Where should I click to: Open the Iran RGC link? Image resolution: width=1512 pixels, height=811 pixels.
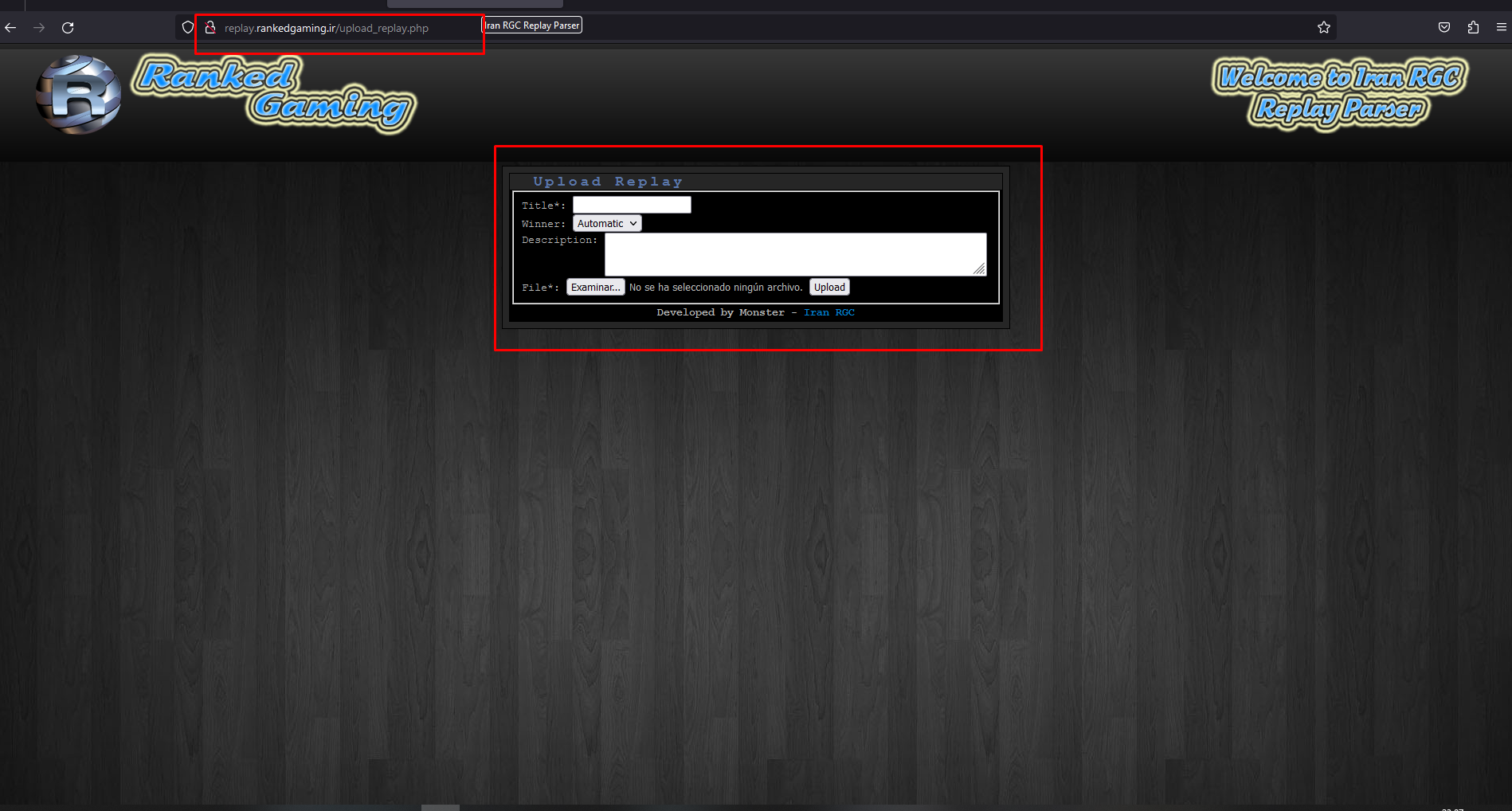828,312
